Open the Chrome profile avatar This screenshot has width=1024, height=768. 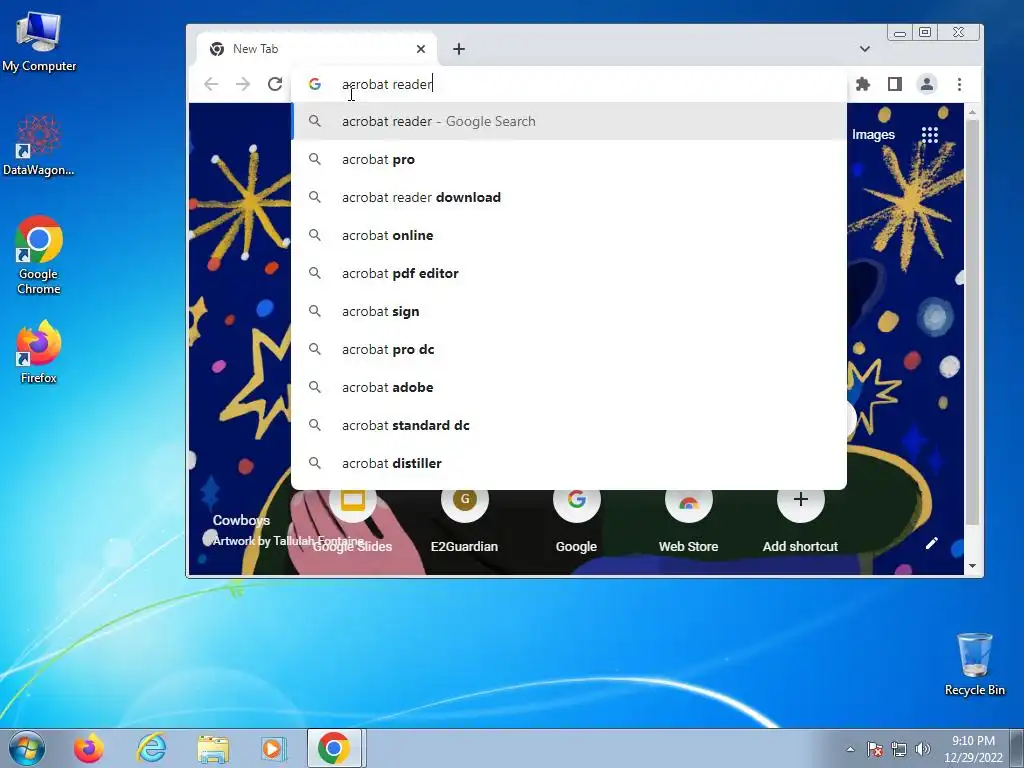click(927, 84)
